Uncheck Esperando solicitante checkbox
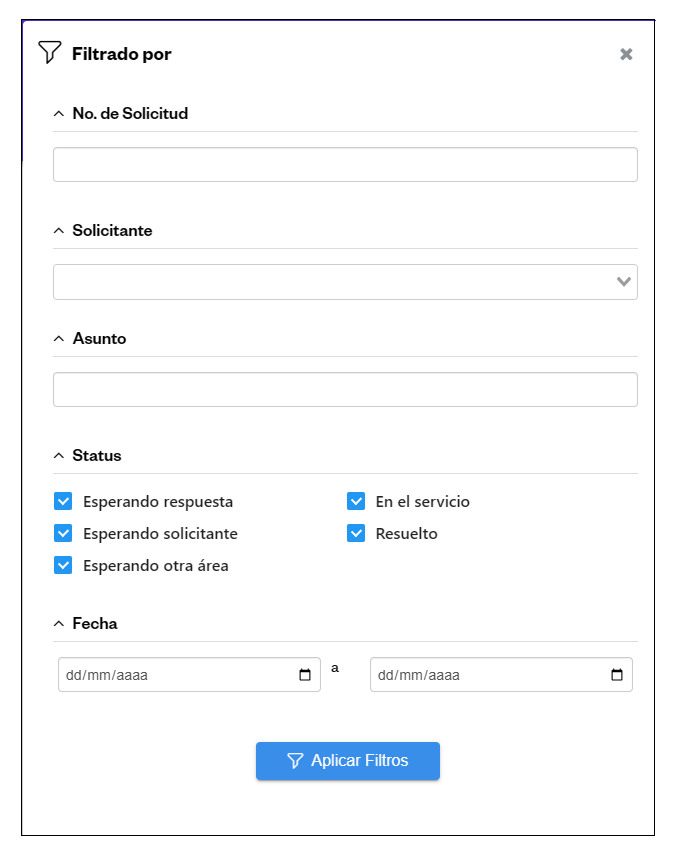This screenshot has height=857, width=675. [x=63, y=533]
